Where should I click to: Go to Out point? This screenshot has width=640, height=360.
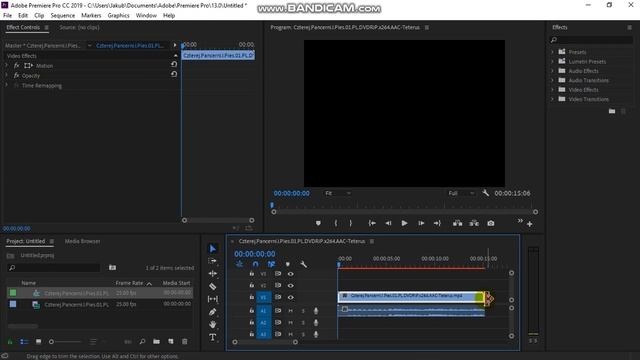pyautogui.click(x=437, y=223)
